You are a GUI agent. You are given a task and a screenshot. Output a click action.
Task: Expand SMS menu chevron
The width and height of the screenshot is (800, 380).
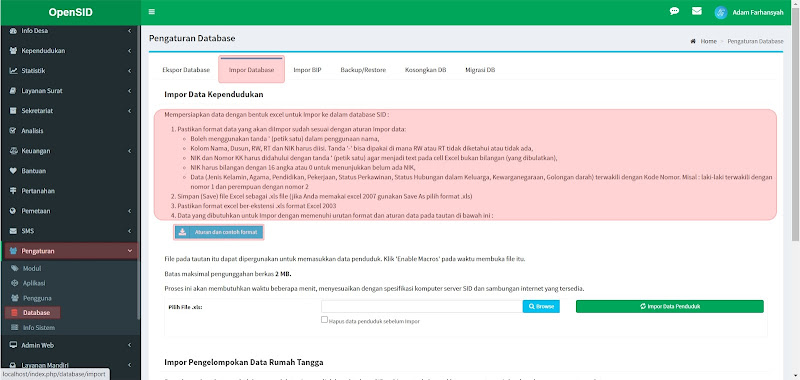130,231
